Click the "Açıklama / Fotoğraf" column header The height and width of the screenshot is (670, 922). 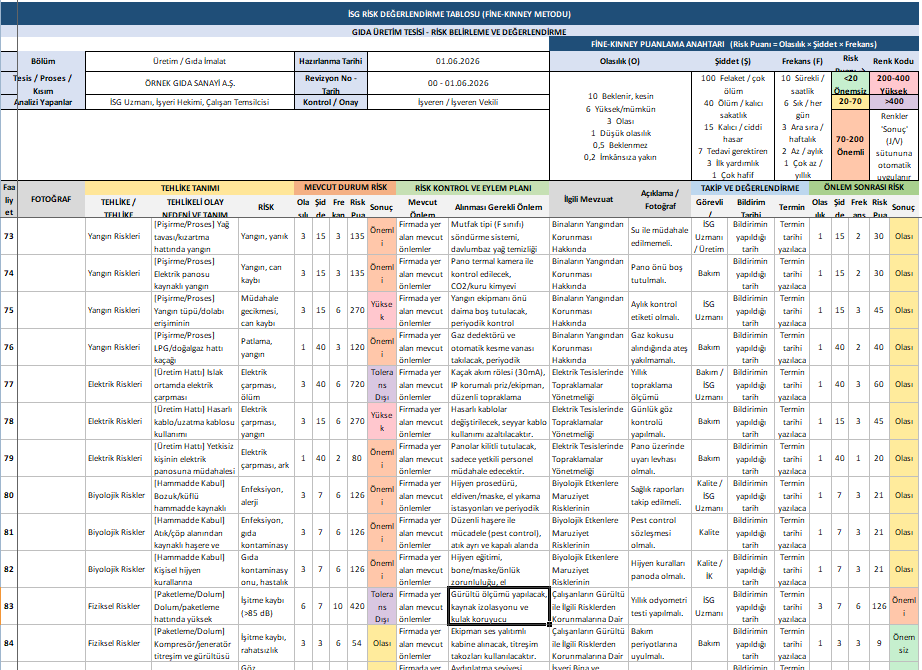click(x=660, y=199)
